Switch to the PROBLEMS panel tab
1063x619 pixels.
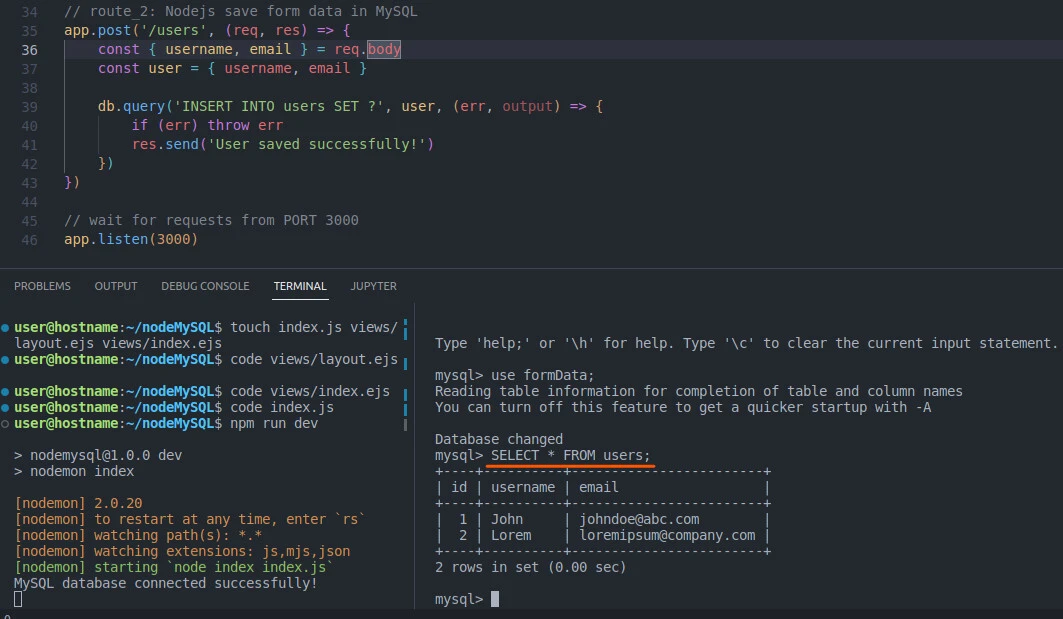[x=42, y=286]
